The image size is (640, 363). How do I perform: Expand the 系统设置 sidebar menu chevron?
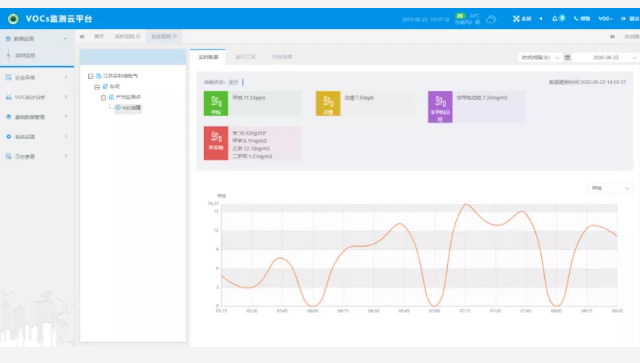(x=66, y=136)
